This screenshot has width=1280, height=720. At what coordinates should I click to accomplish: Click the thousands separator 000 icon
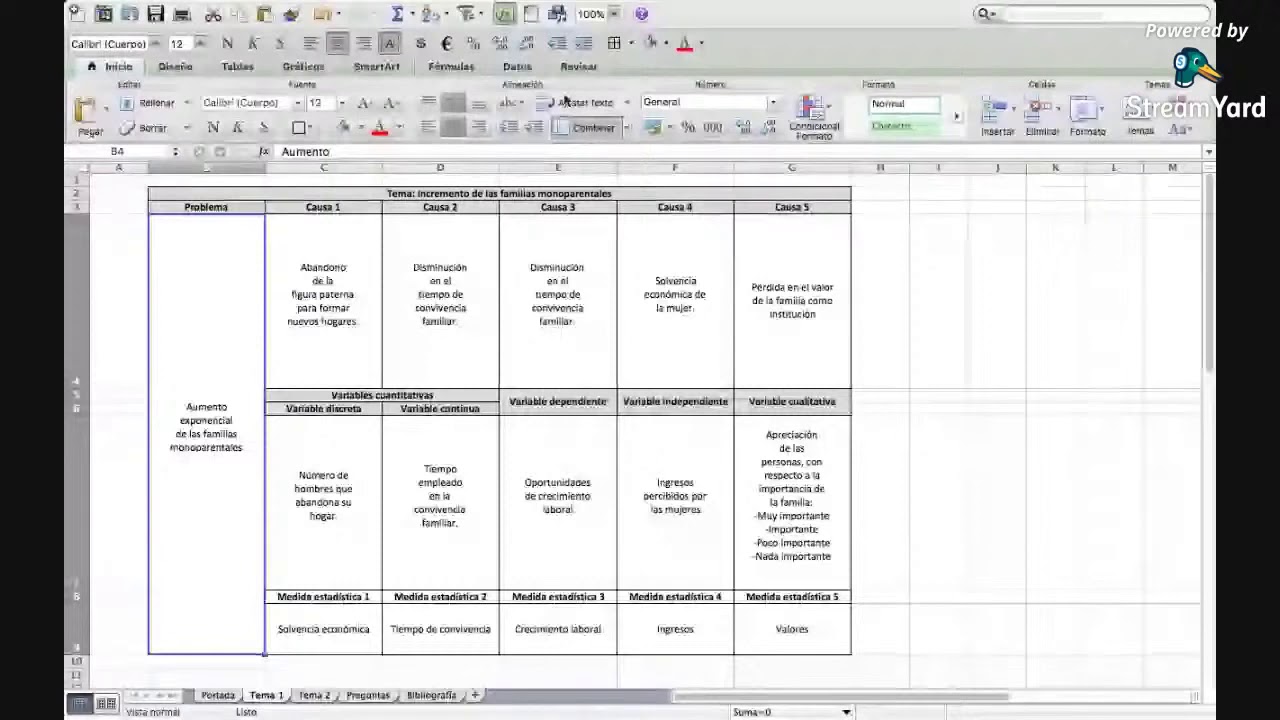712,127
